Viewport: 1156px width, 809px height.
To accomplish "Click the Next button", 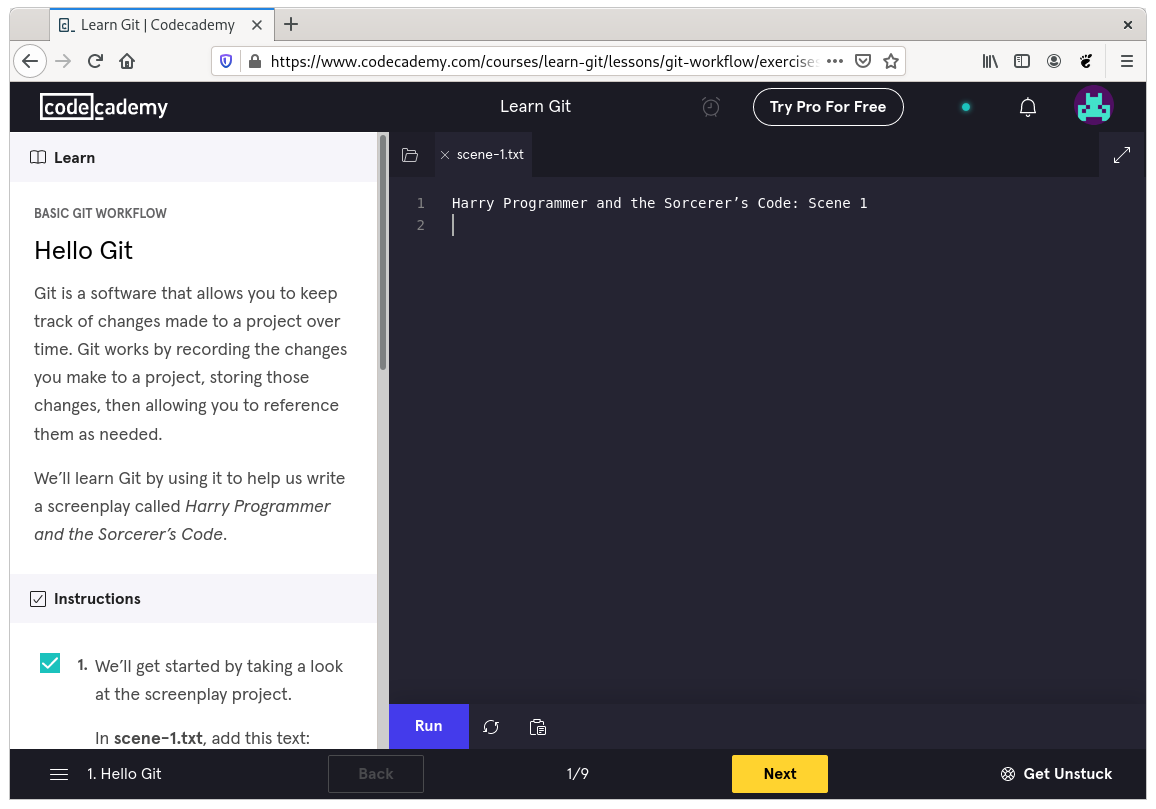I will [x=779, y=773].
